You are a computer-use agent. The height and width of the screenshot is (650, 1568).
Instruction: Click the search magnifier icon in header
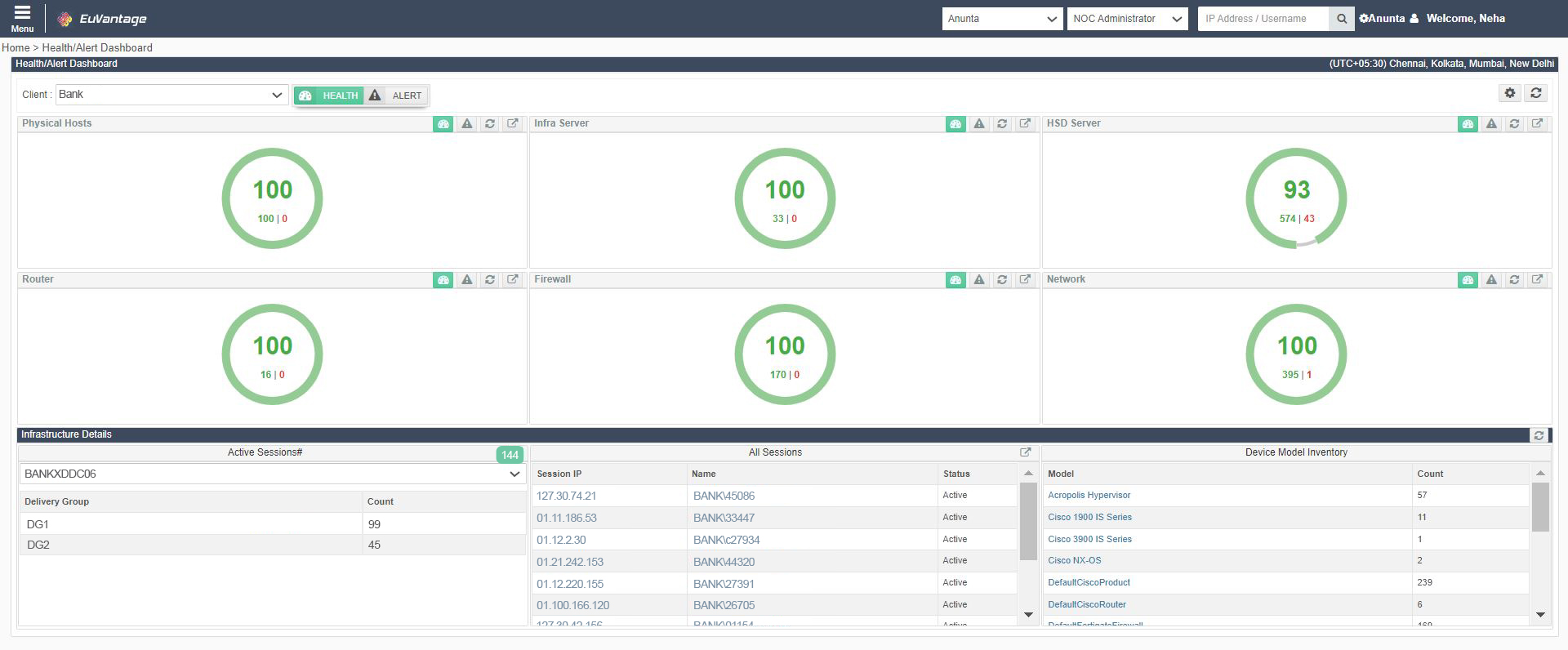pos(1341,19)
